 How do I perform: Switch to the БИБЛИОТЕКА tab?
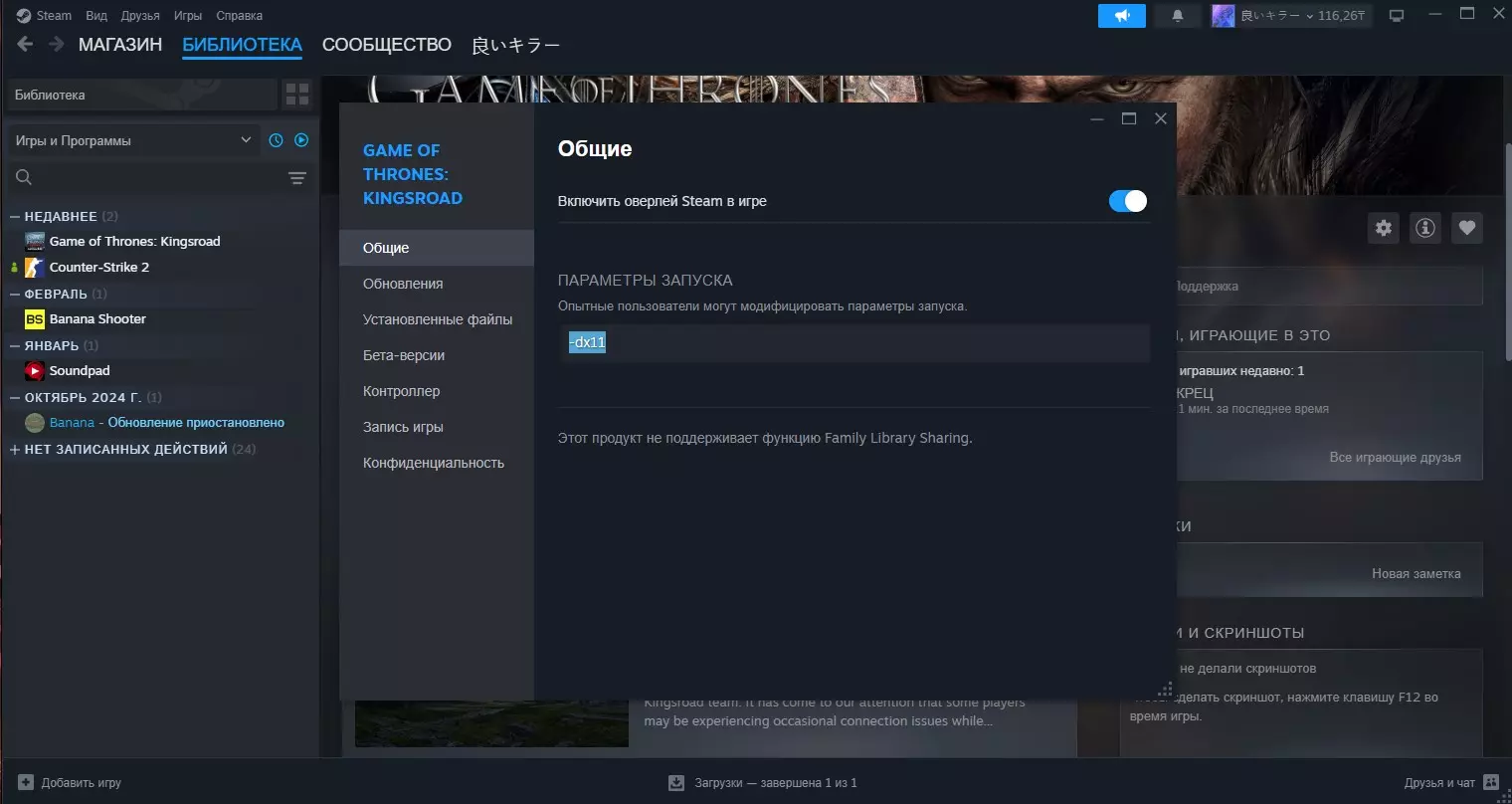pyautogui.click(x=243, y=45)
